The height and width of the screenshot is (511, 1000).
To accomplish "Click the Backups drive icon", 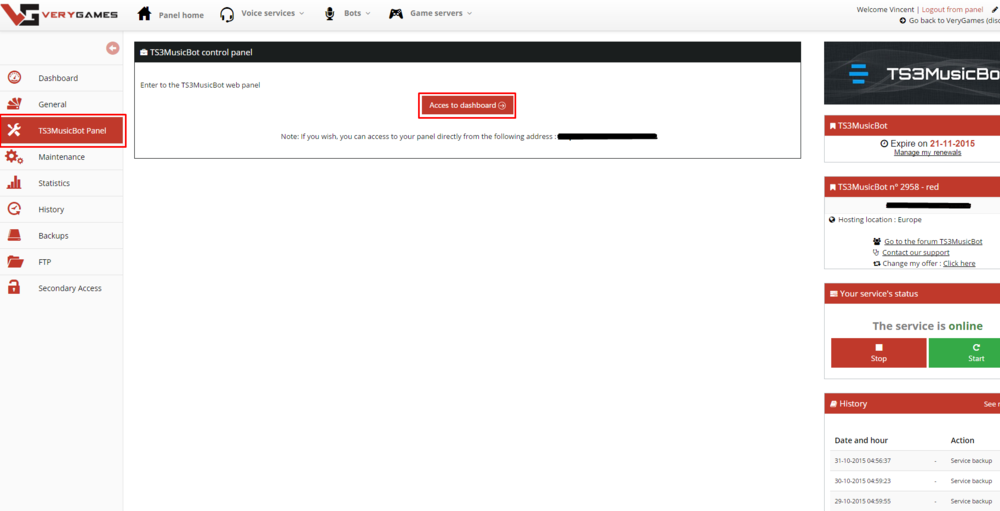I will [14, 235].
